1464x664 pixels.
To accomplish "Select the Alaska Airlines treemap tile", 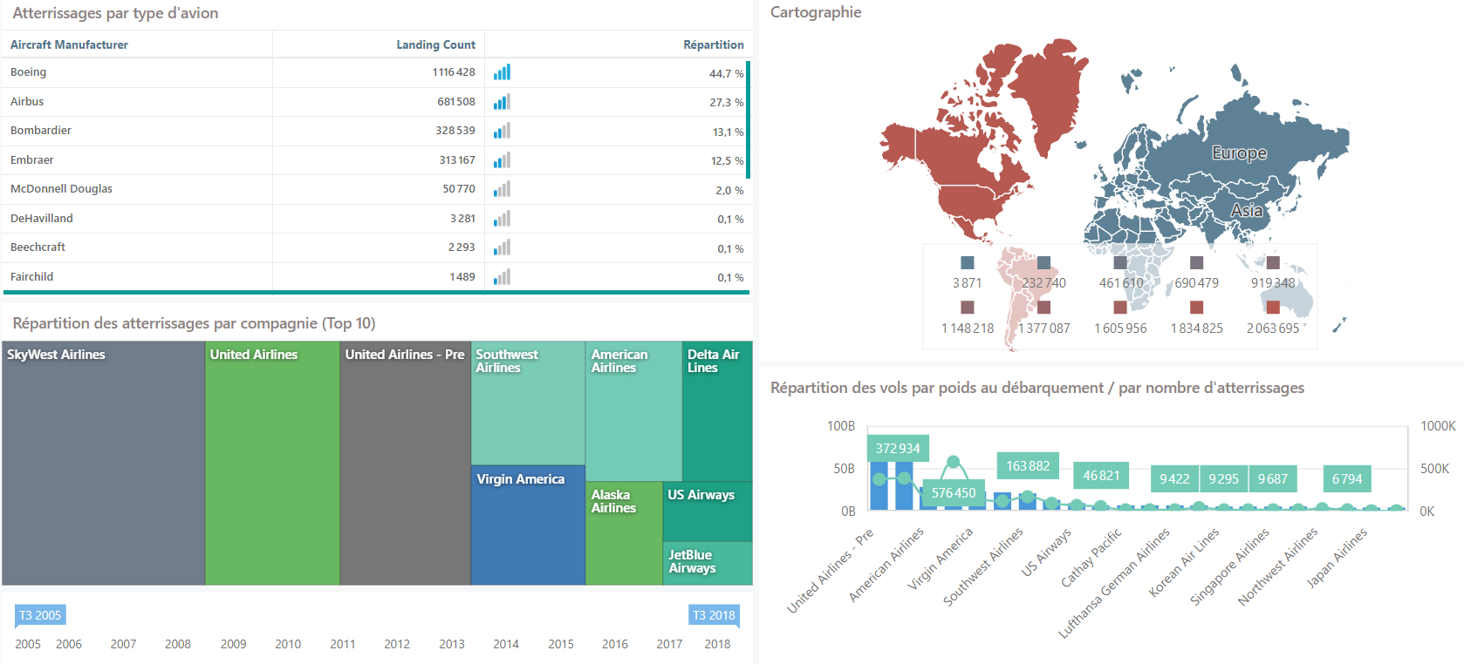I will (624, 534).
